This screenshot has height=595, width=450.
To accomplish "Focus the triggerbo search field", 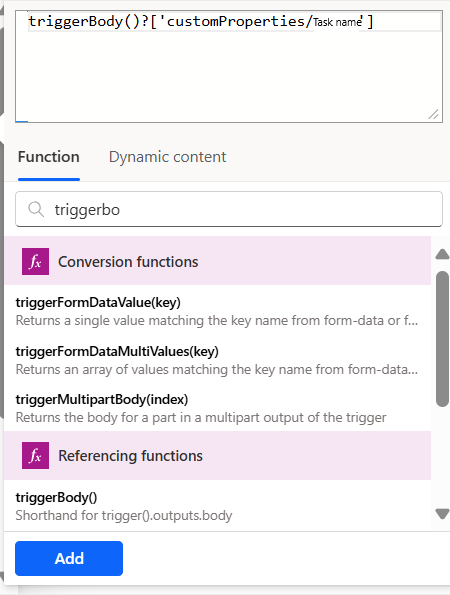I will pyautogui.click(x=229, y=209).
